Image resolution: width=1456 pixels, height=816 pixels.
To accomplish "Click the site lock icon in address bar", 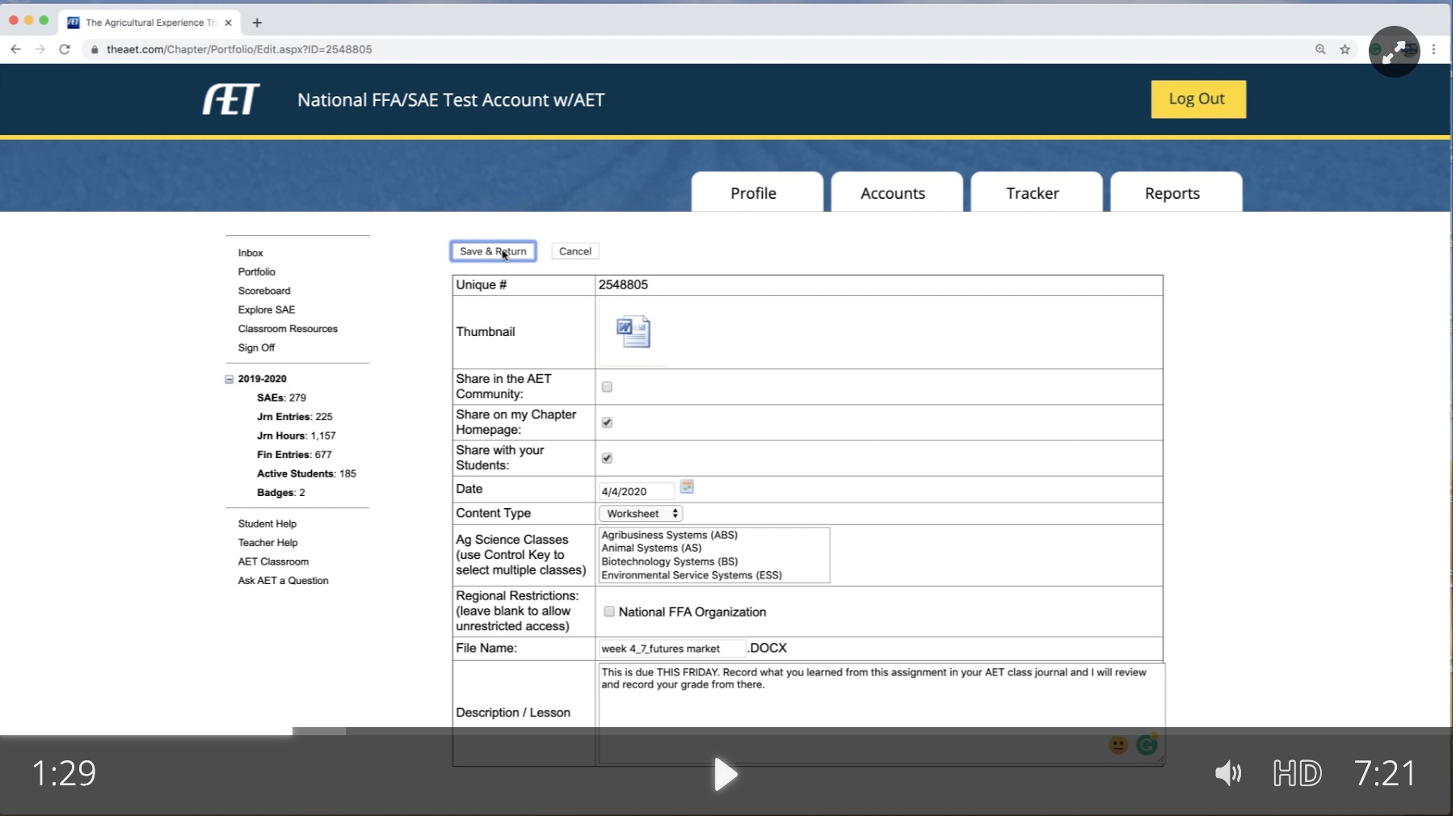I will (95, 49).
